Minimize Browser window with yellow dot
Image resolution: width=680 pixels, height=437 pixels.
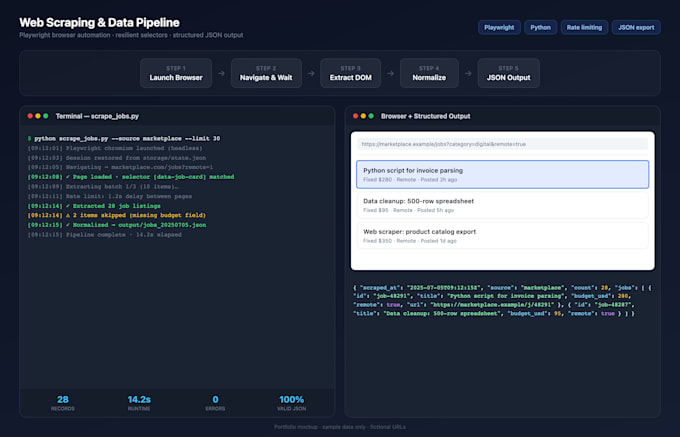pos(363,116)
